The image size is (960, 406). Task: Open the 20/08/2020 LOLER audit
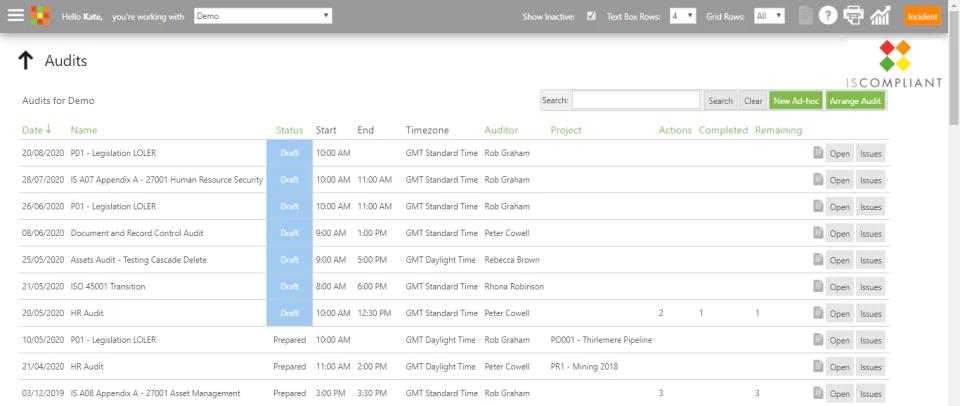(839, 154)
